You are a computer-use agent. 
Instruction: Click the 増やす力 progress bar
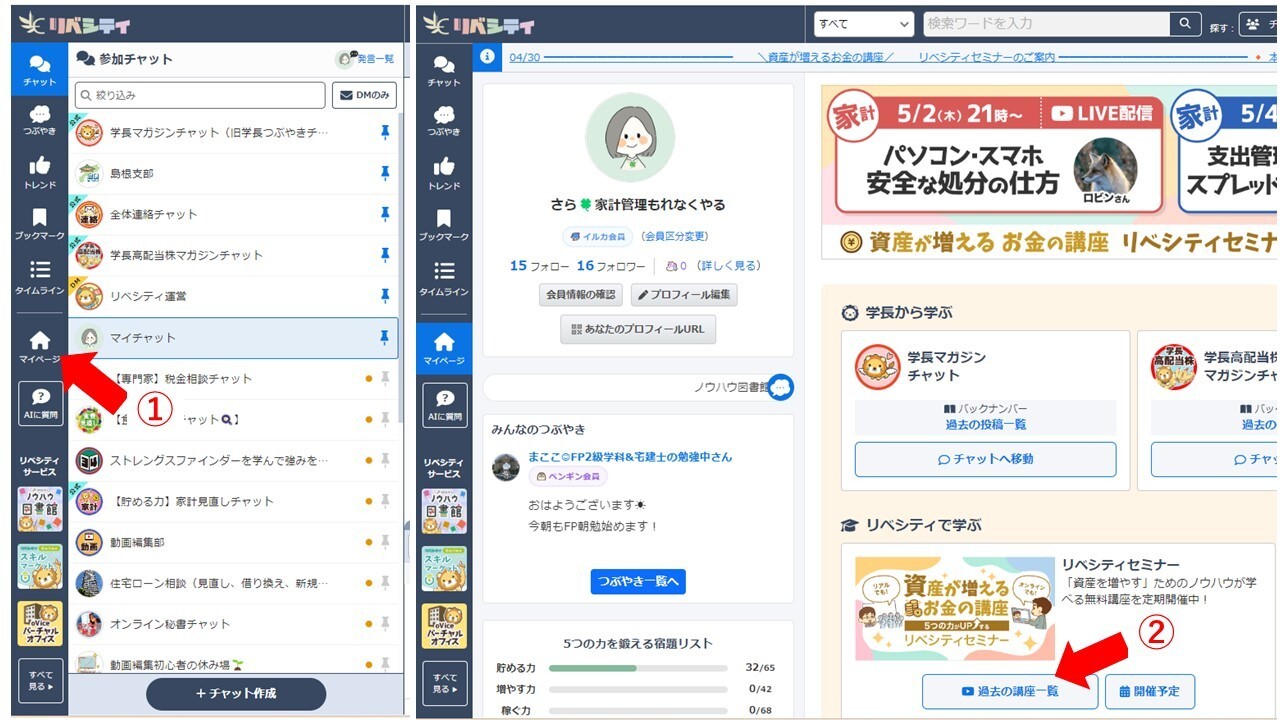tap(638, 689)
